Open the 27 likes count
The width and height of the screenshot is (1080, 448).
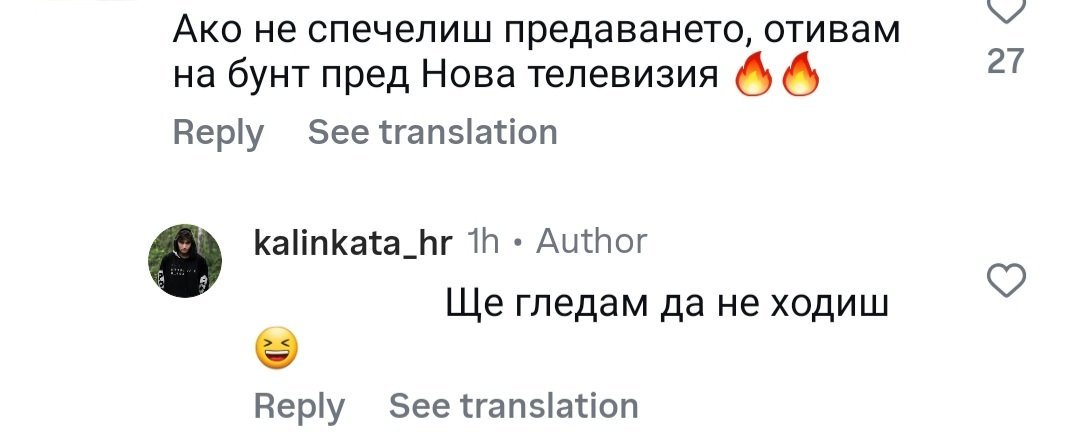[x=1005, y=62]
